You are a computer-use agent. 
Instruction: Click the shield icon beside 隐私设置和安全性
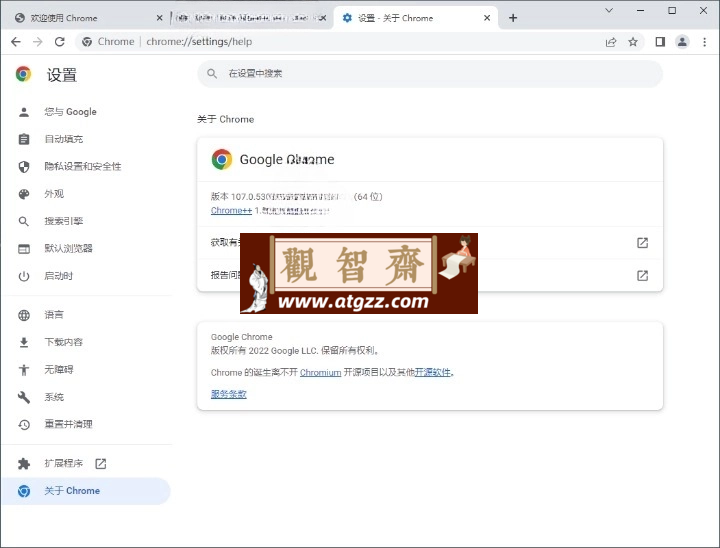pyautogui.click(x=24, y=166)
